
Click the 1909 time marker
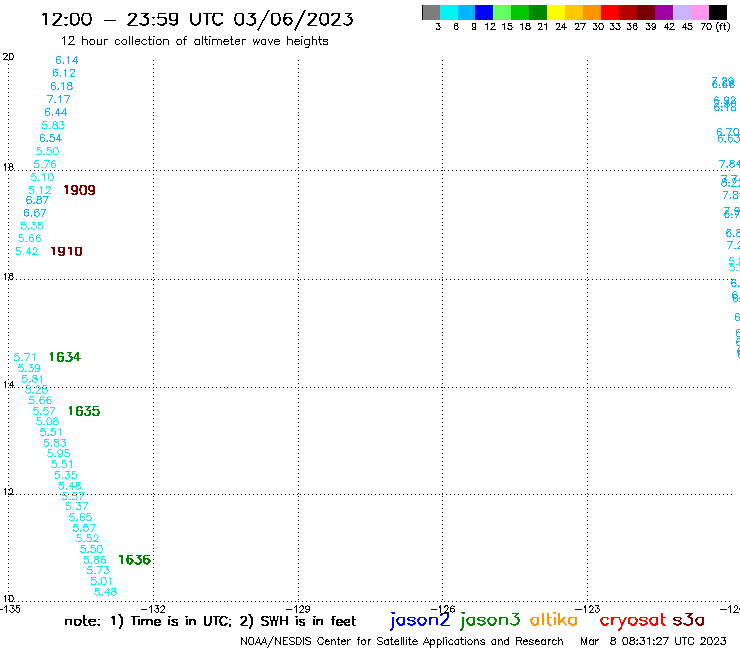click(79, 190)
